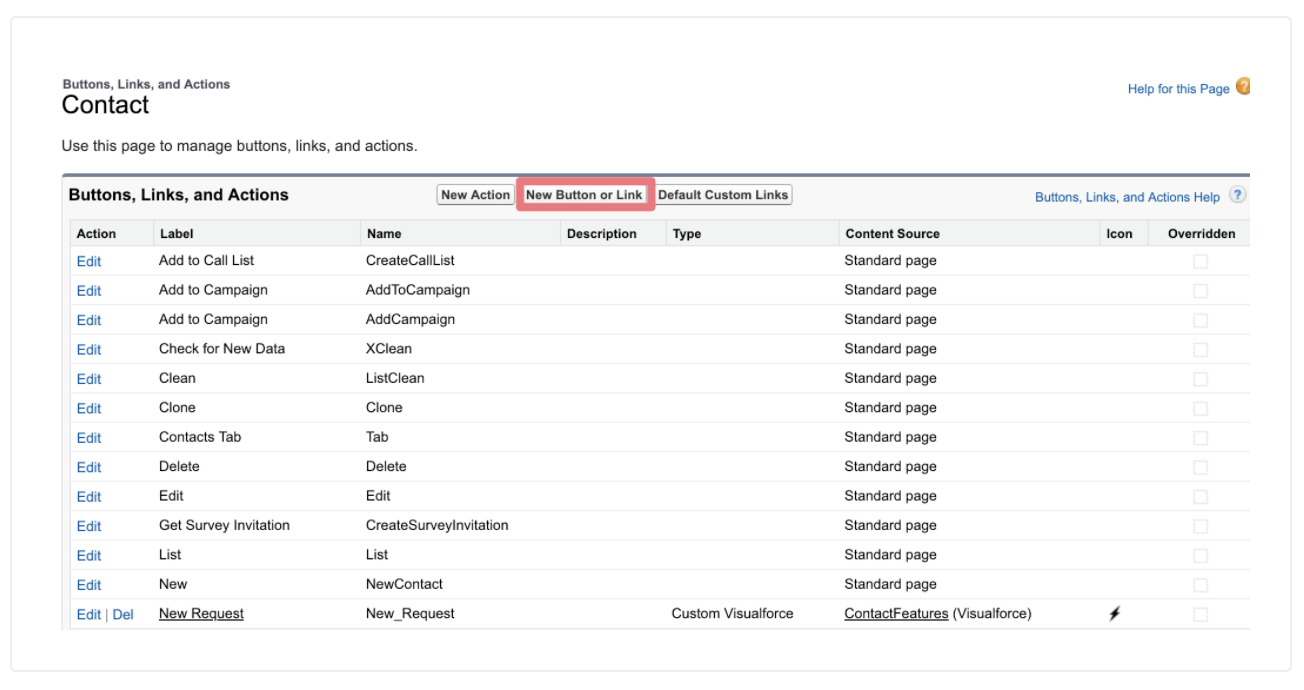
Task: Click Edit for the AddToCampaign row
Action: point(89,291)
